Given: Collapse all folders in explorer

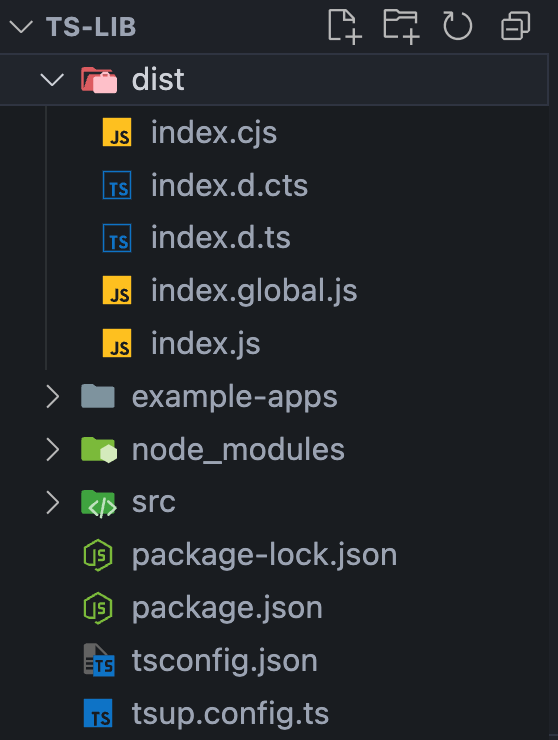Looking at the screenshot, I should pos(516,26).
